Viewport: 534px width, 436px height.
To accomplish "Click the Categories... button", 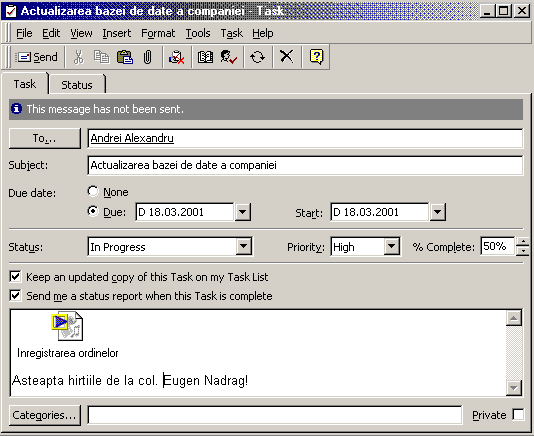I will [x=45, y=415].
